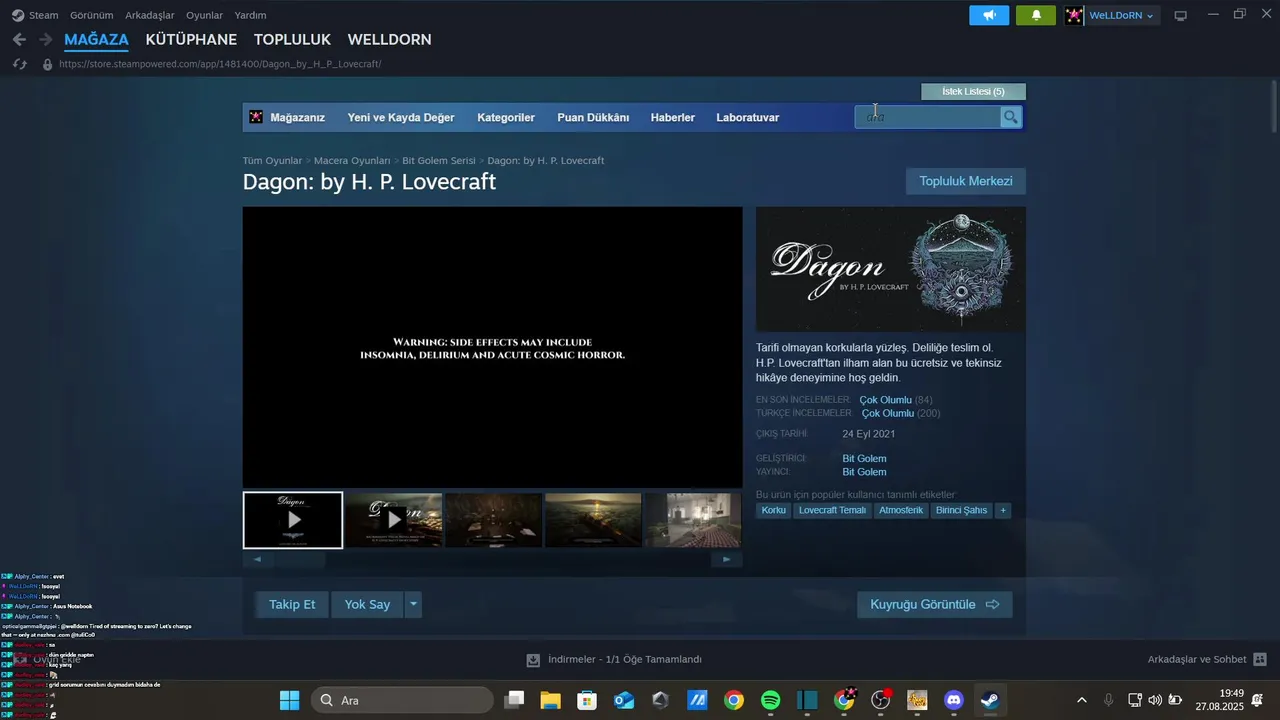Open Discord from the taskbar
The width and height of the screenshot is (1280, 720).
[x=954, y=700]
